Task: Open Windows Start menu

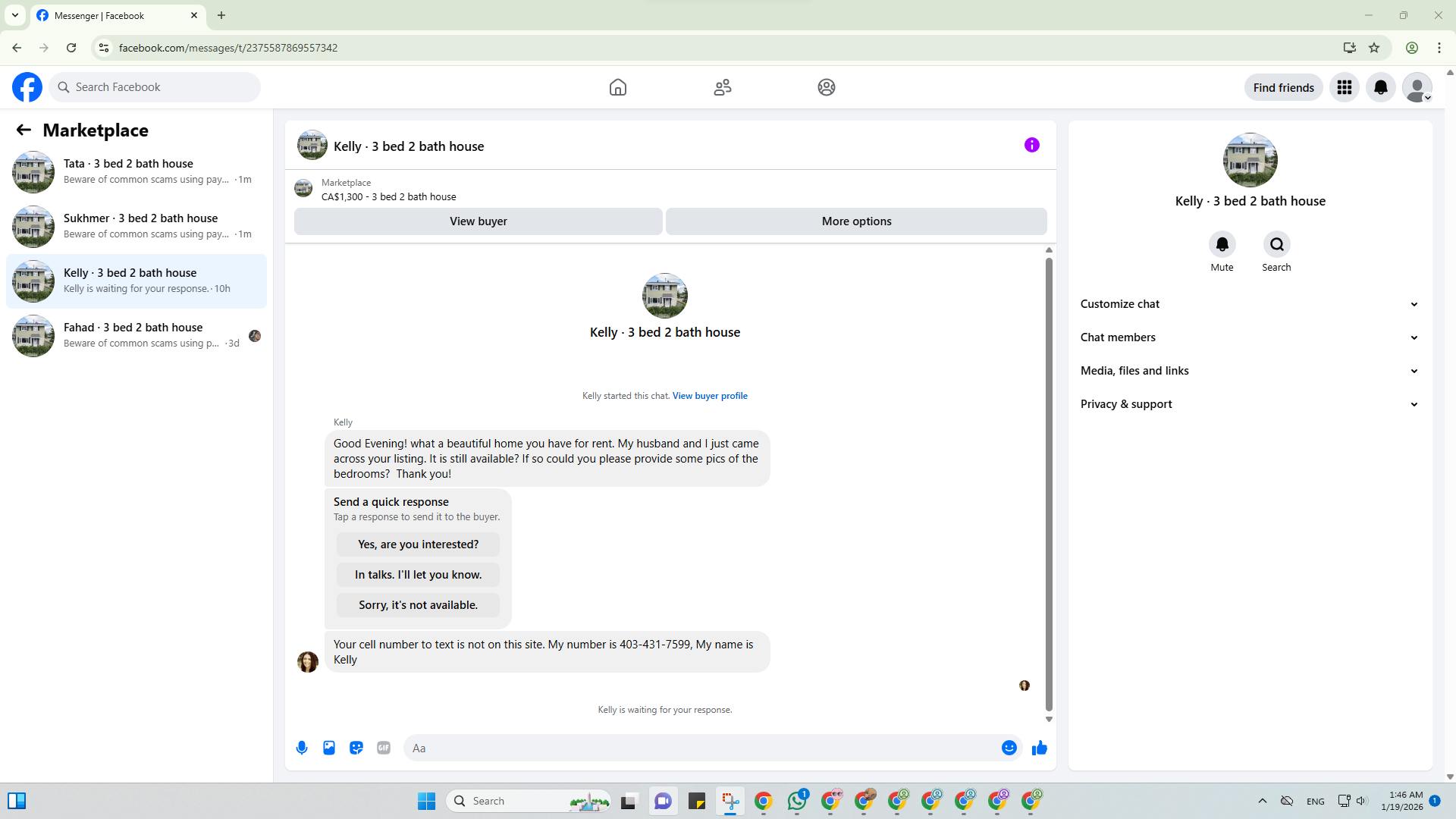Action: point(427,801)
